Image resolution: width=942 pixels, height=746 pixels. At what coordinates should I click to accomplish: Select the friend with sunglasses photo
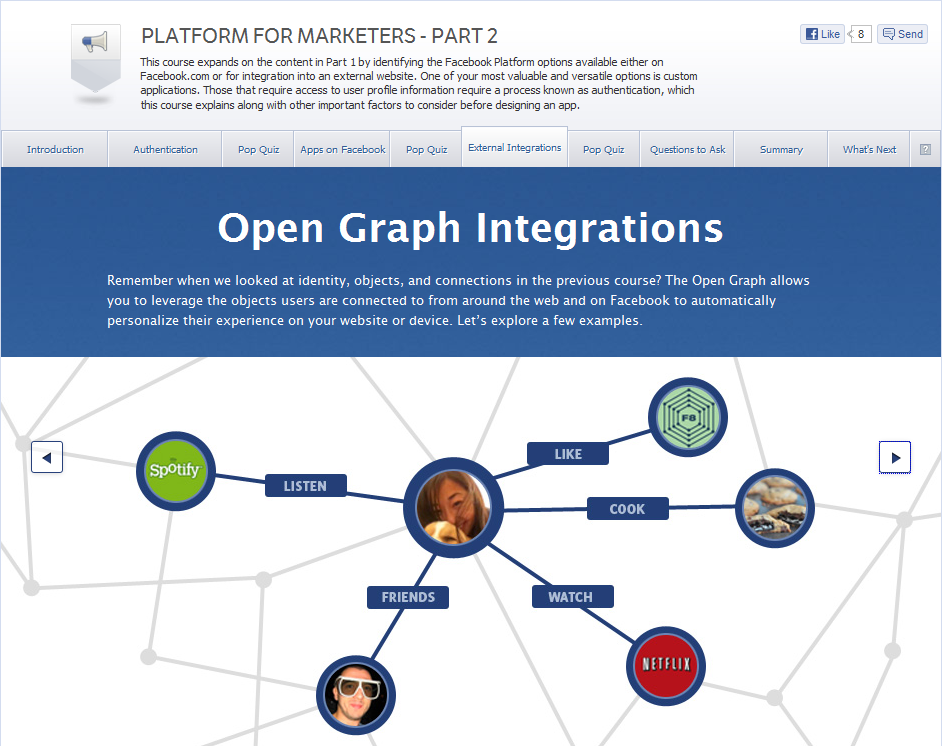(356, 695)
